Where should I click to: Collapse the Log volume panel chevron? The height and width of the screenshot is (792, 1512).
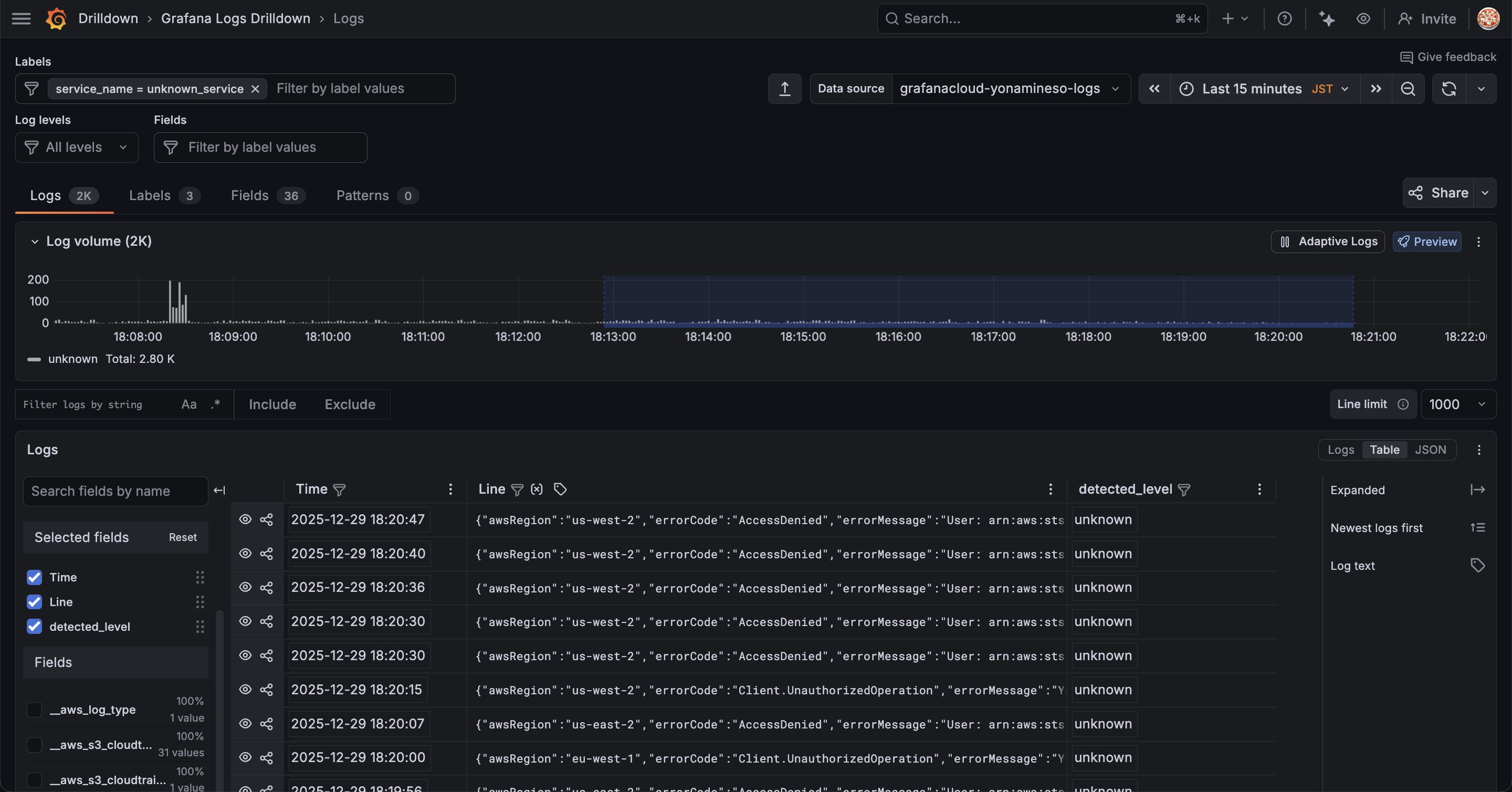point(35,241)
